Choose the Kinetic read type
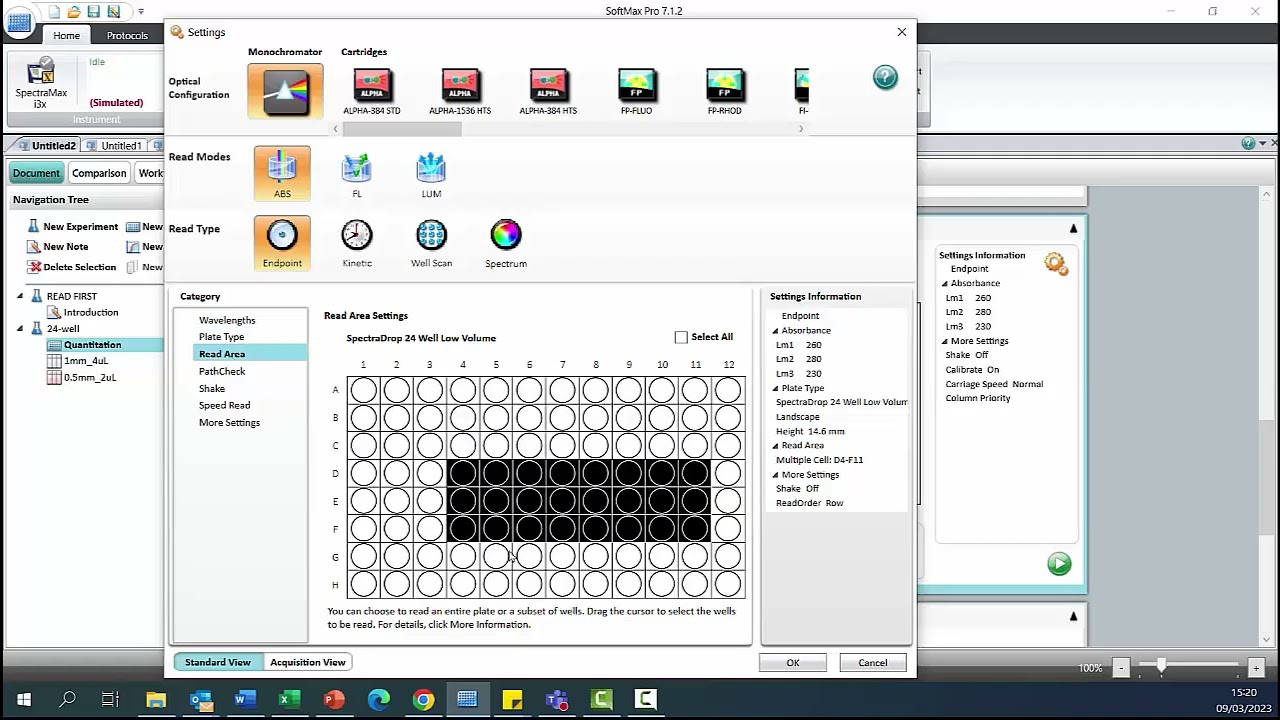Viewport: 1280px width, 720px height. [x=357, y=243]
